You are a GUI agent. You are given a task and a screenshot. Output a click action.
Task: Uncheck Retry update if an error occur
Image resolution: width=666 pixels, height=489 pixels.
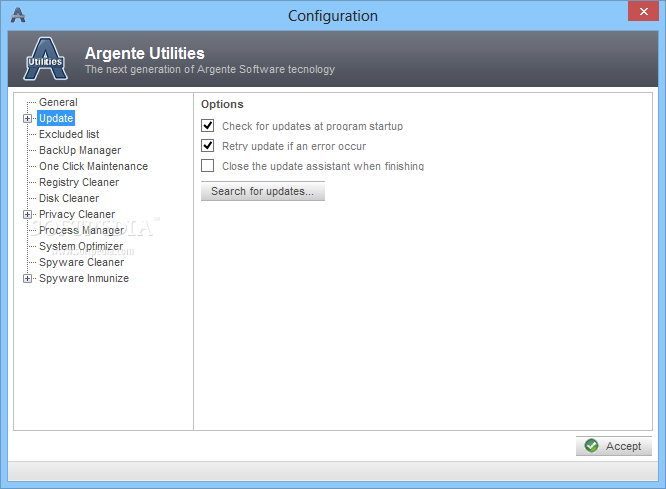pyautogui.click(x=207, y=146)
